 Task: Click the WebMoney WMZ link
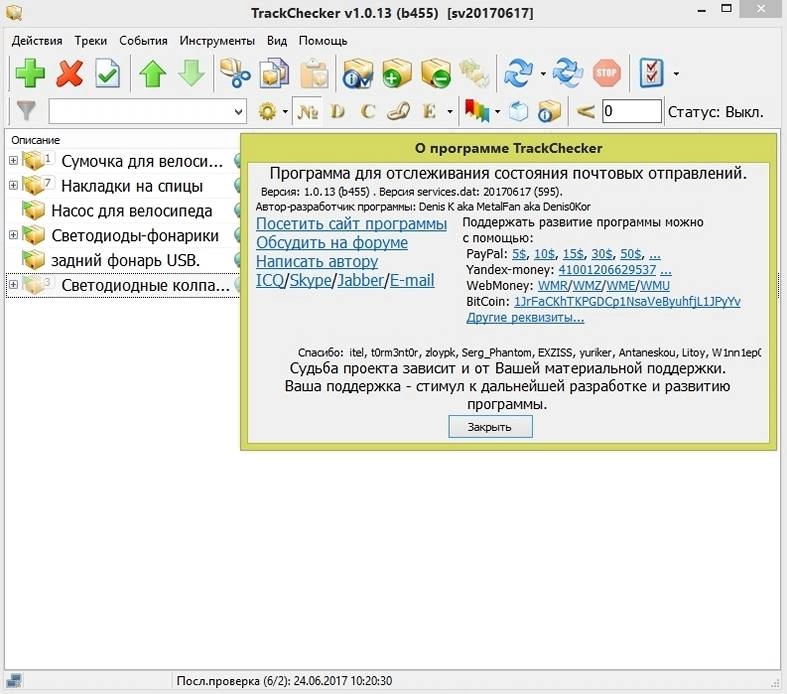tap(587, 286)
